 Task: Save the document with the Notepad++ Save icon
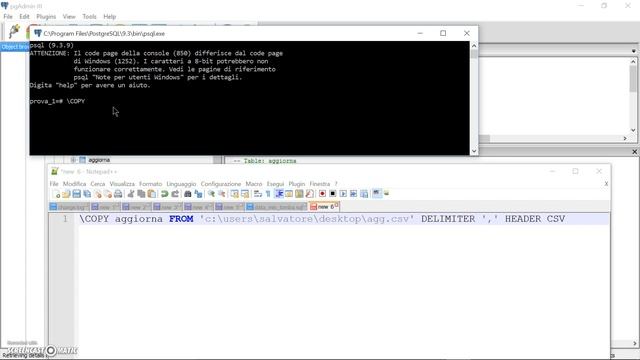pos(77,194)
